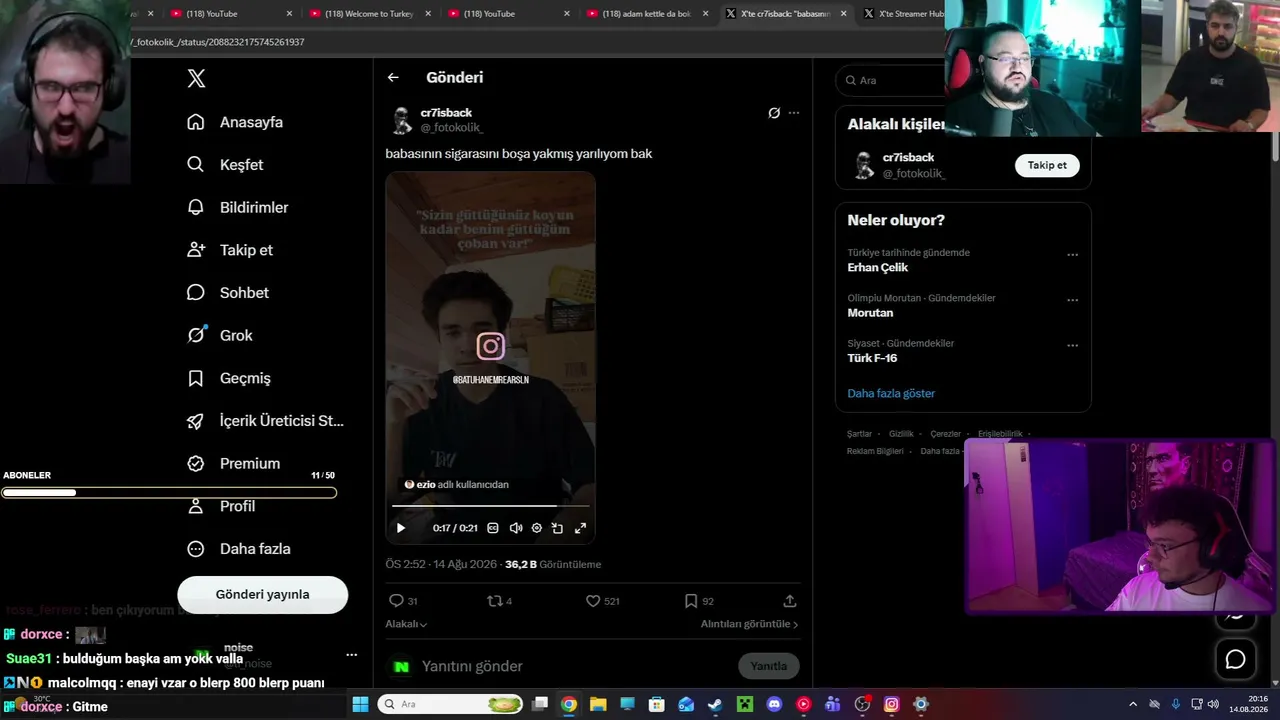This screenshot has width=1280, height=720.
Task: Go back with the arrow next to Gönderi
Action: pyautogui.click(x=393, y=77)
